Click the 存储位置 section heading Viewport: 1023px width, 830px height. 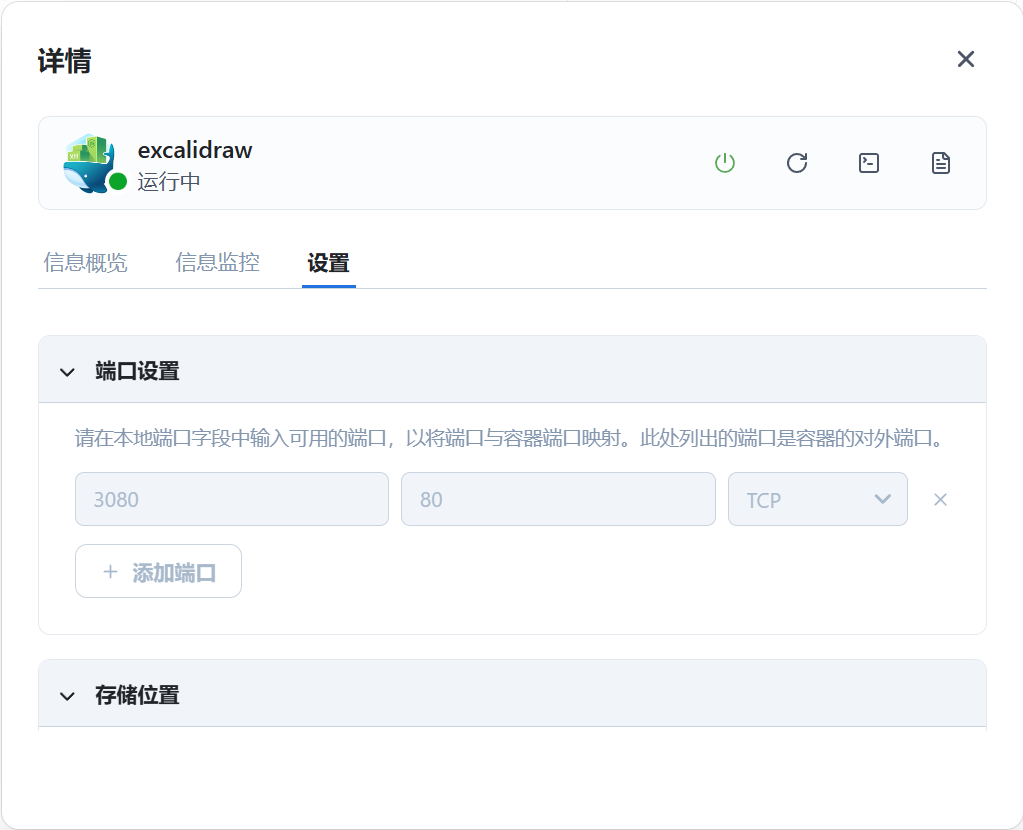pyautogui.click(x=137, y=696)
